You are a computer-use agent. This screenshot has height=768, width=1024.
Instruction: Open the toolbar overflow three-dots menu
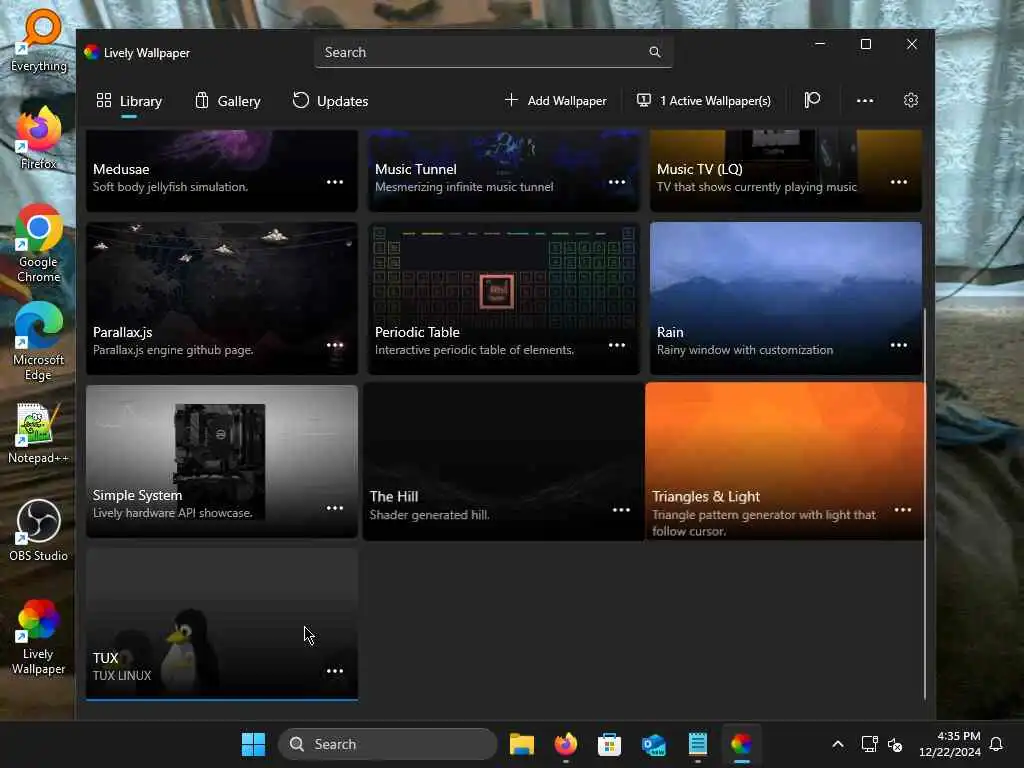(x=865, y=101)
